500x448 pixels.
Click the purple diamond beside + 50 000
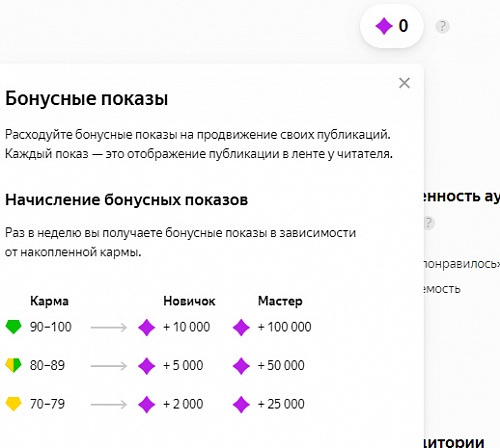(241, 366)
